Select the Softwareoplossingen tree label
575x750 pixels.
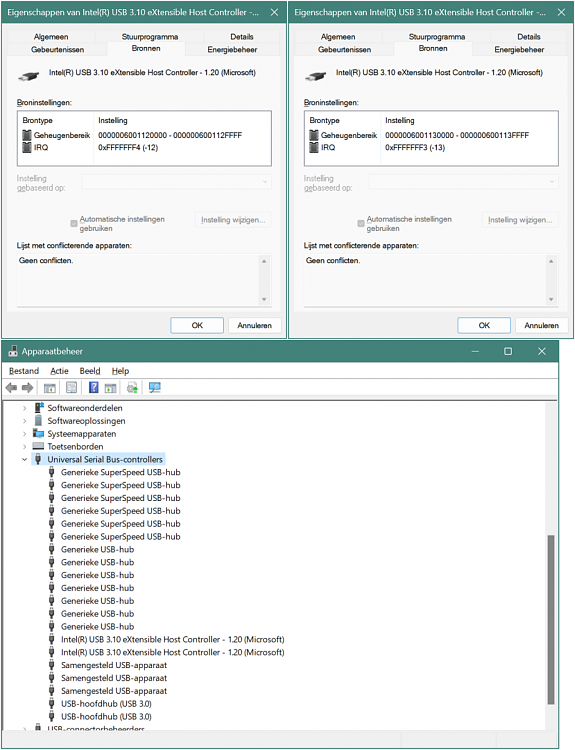tap(86, 421)
